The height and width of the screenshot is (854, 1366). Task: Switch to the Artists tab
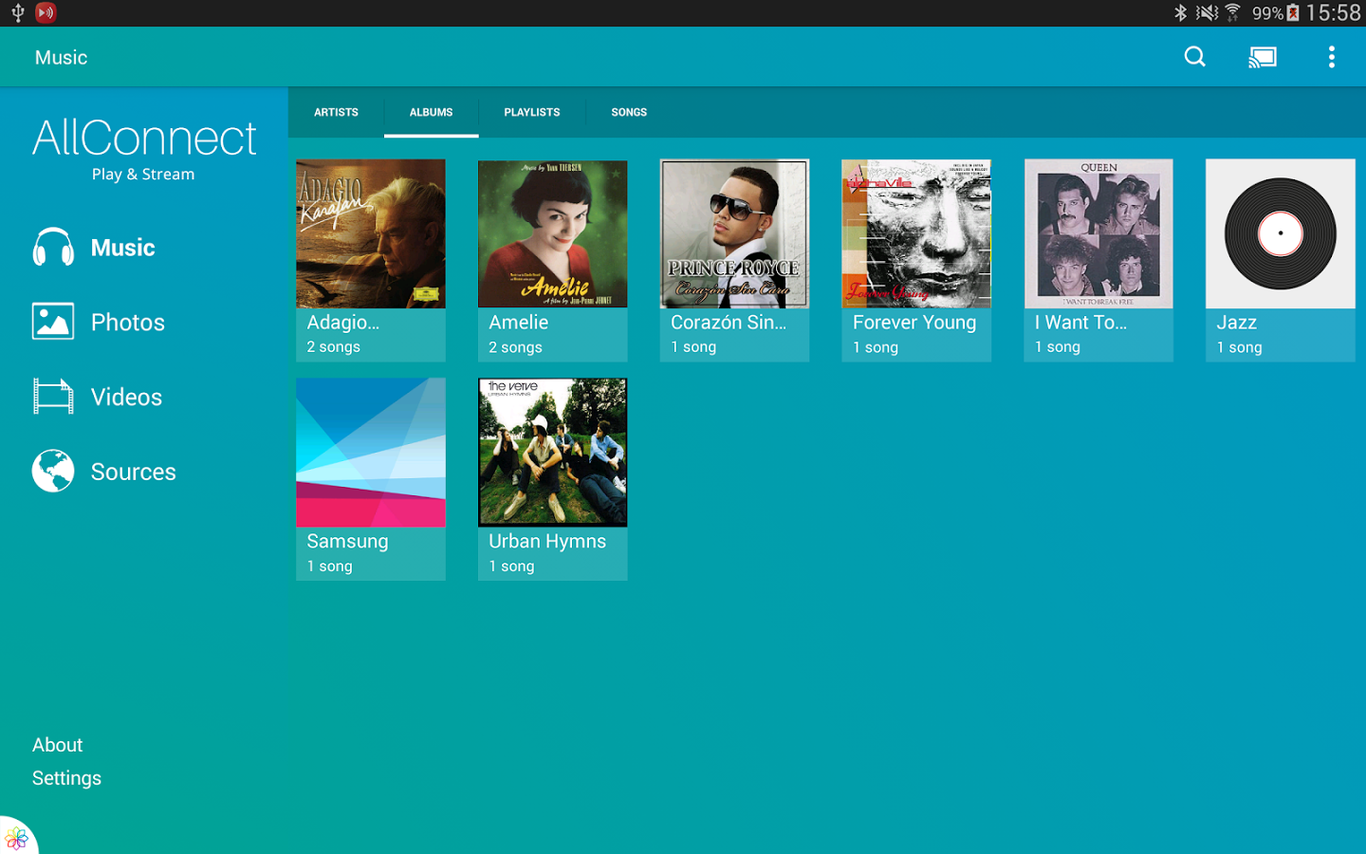(336, 112)
